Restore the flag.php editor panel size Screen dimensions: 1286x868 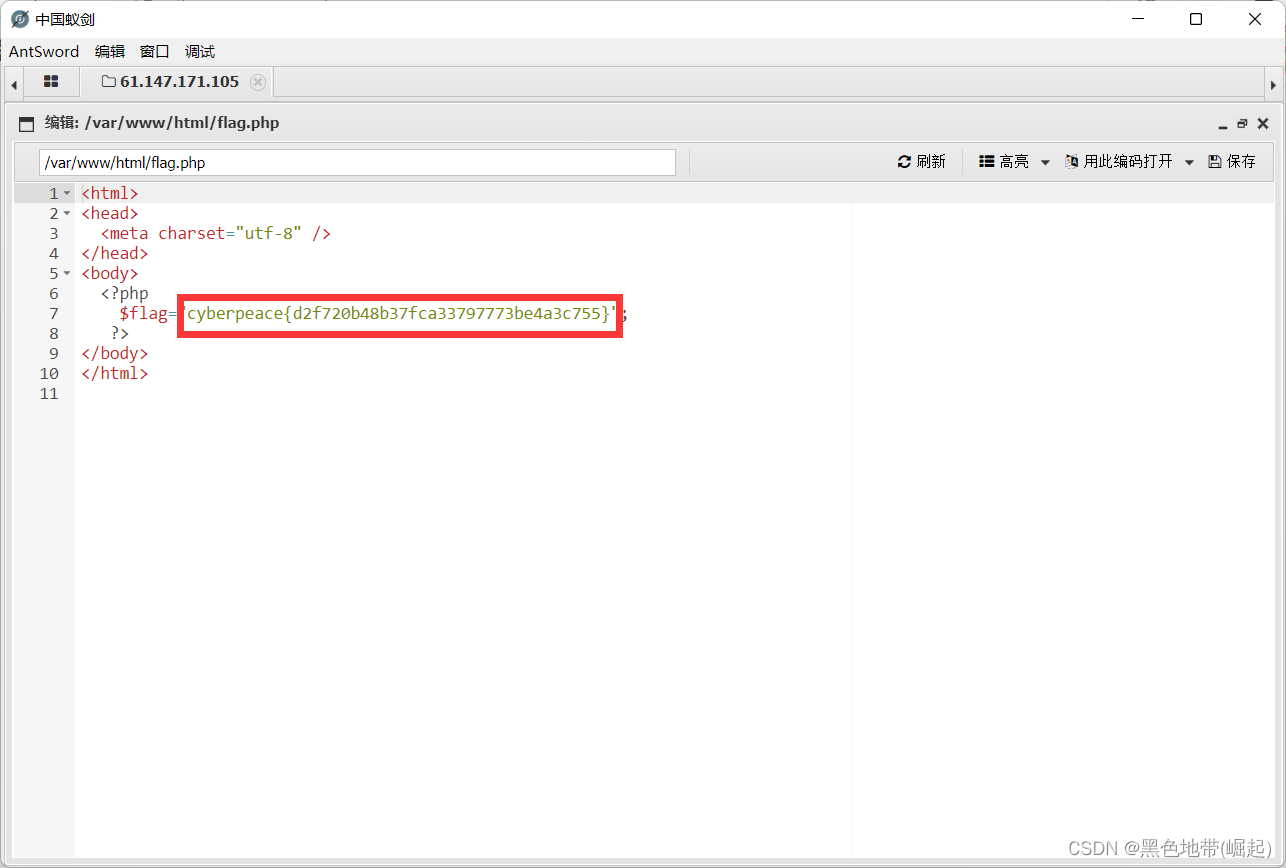pos(1242,124)
